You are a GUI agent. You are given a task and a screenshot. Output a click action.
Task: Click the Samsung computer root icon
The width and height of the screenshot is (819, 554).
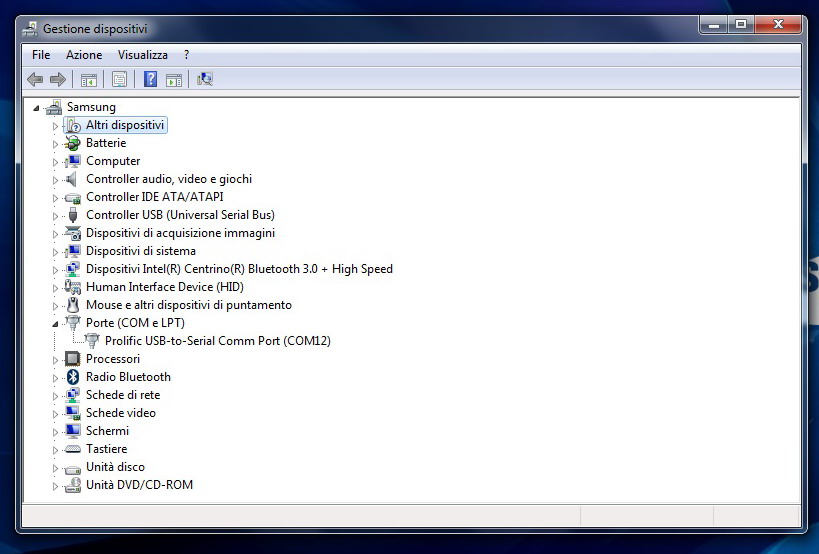click(x=54, y=108)
